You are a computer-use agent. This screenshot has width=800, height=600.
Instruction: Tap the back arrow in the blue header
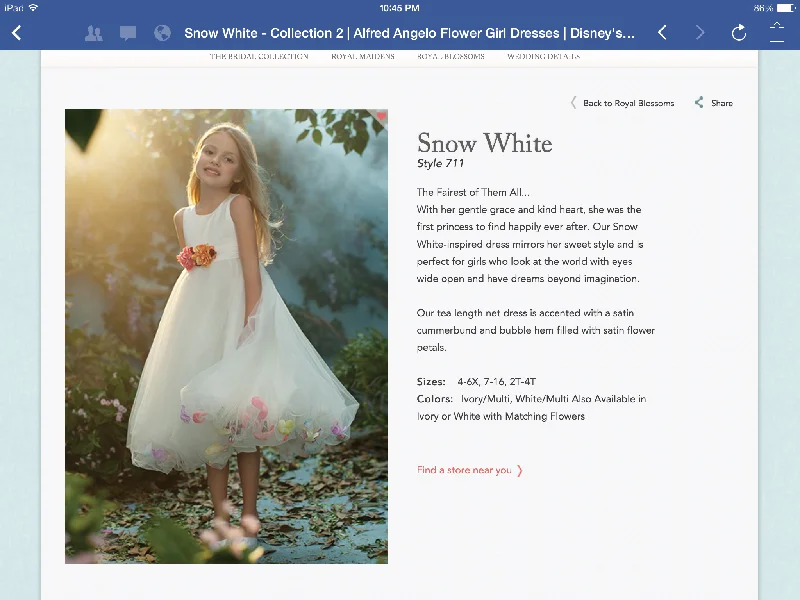tap(16, 33)
